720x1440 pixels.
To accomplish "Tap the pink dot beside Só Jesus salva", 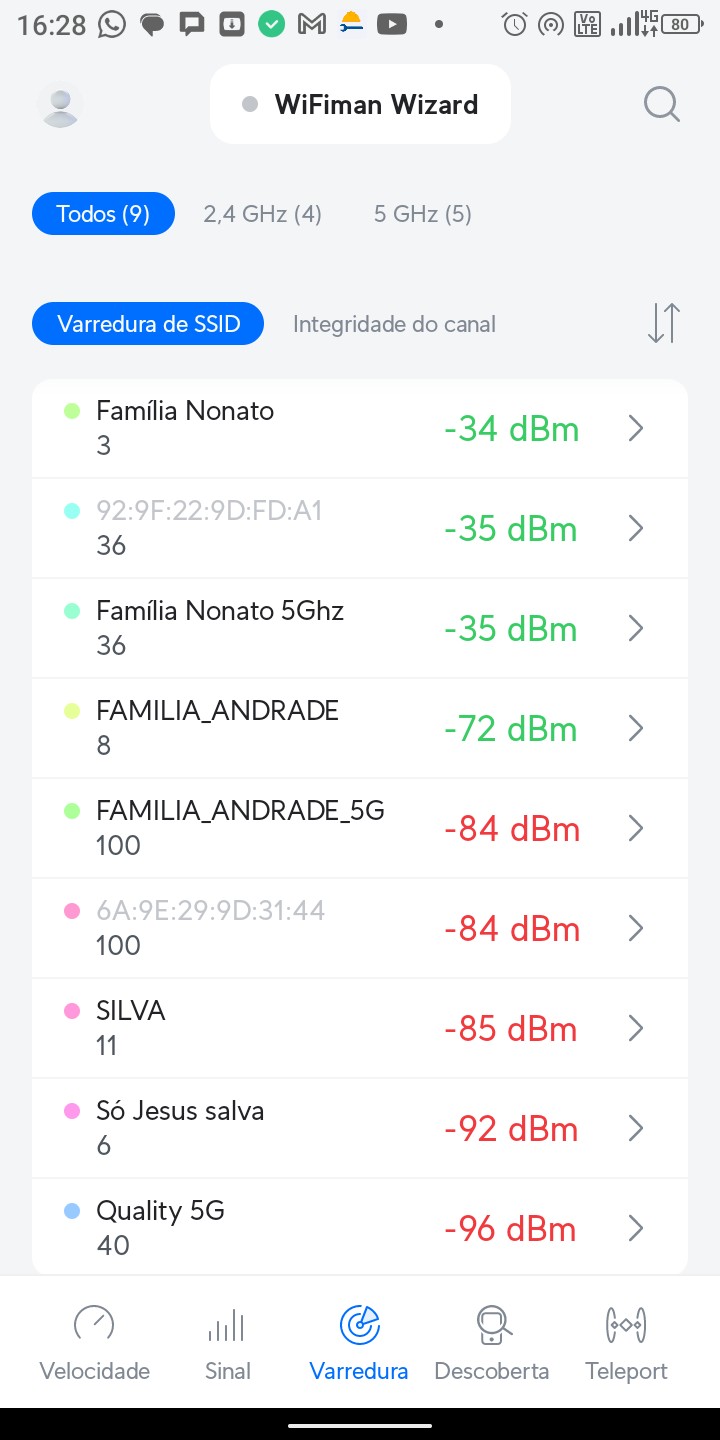I will click(72, 1111).
